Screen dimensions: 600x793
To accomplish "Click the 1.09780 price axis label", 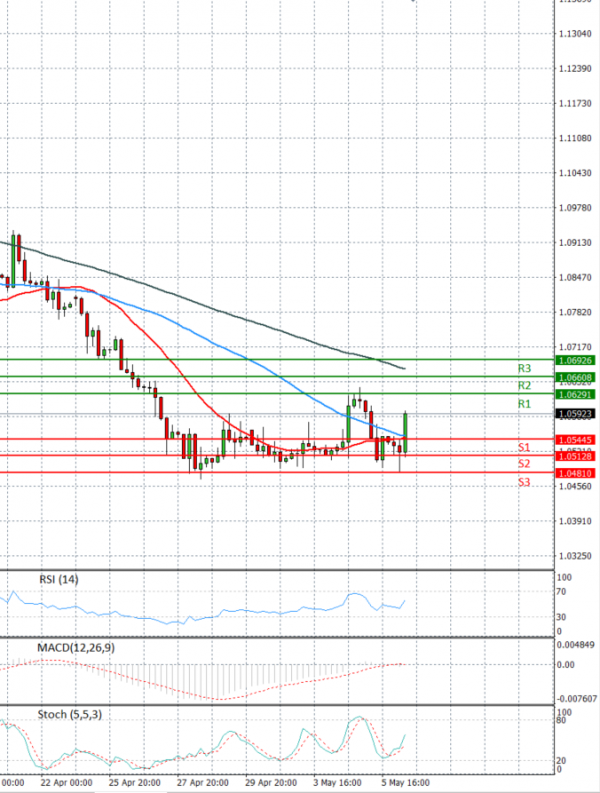I will tap(575, 208).
